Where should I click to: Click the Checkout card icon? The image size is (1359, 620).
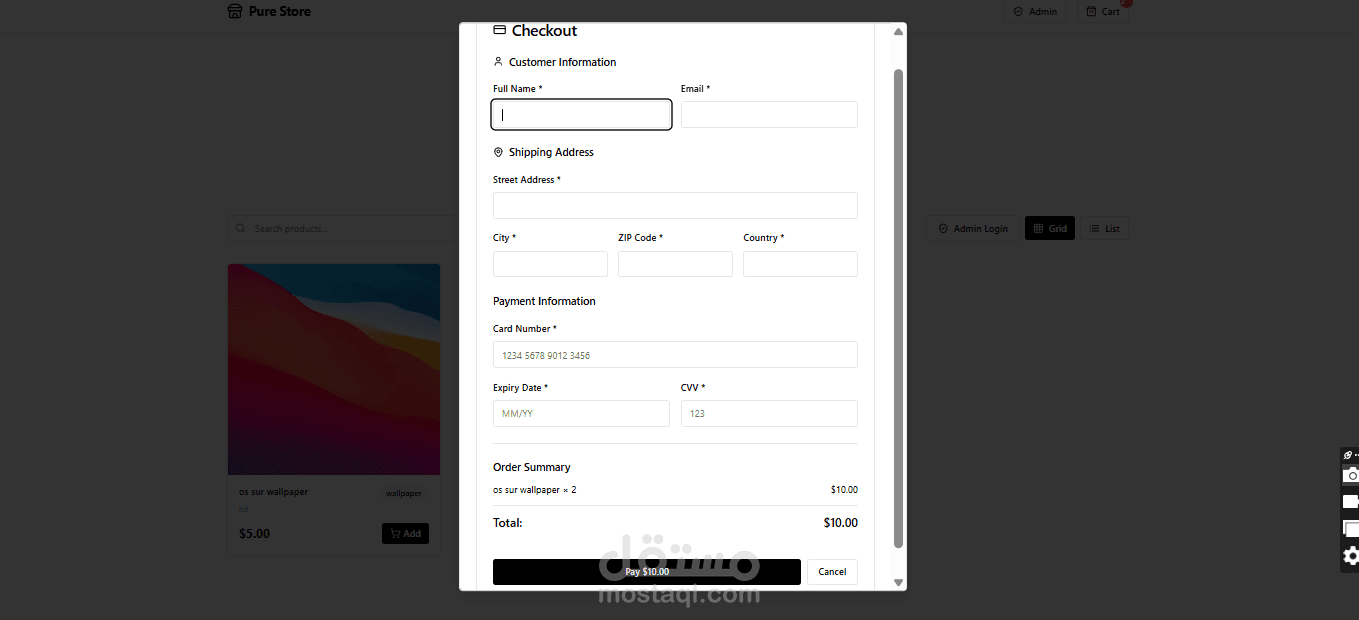pyautogui.click(x=500, y=30)
